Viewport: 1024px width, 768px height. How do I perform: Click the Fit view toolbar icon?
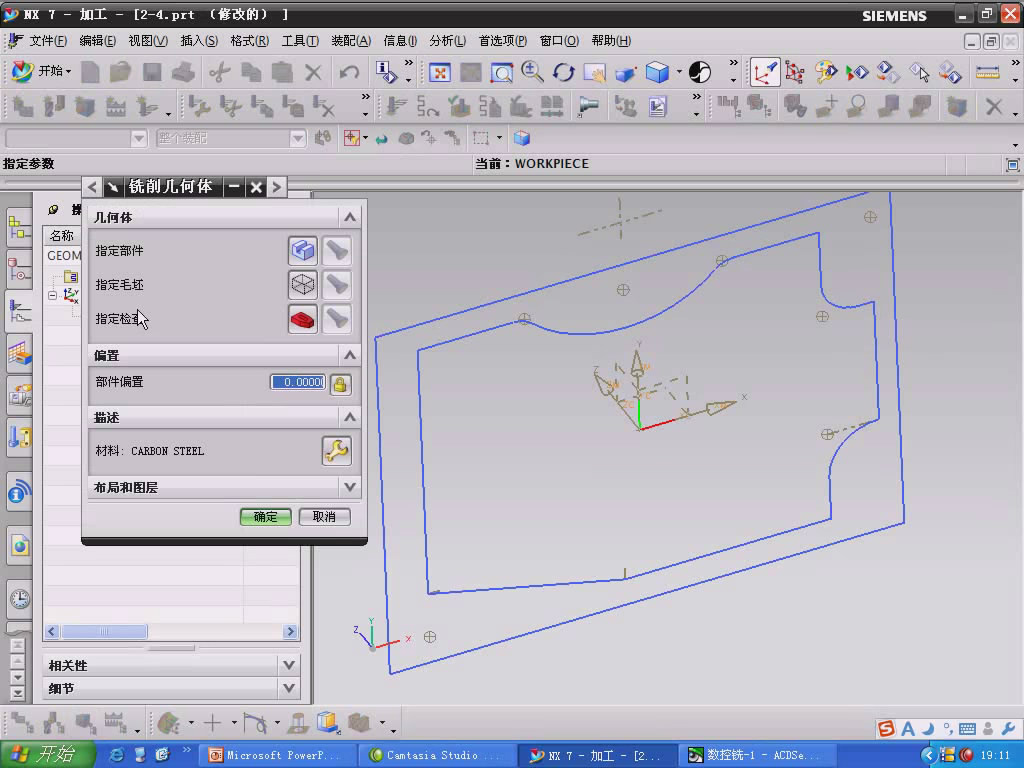click(x=440, y=72)
